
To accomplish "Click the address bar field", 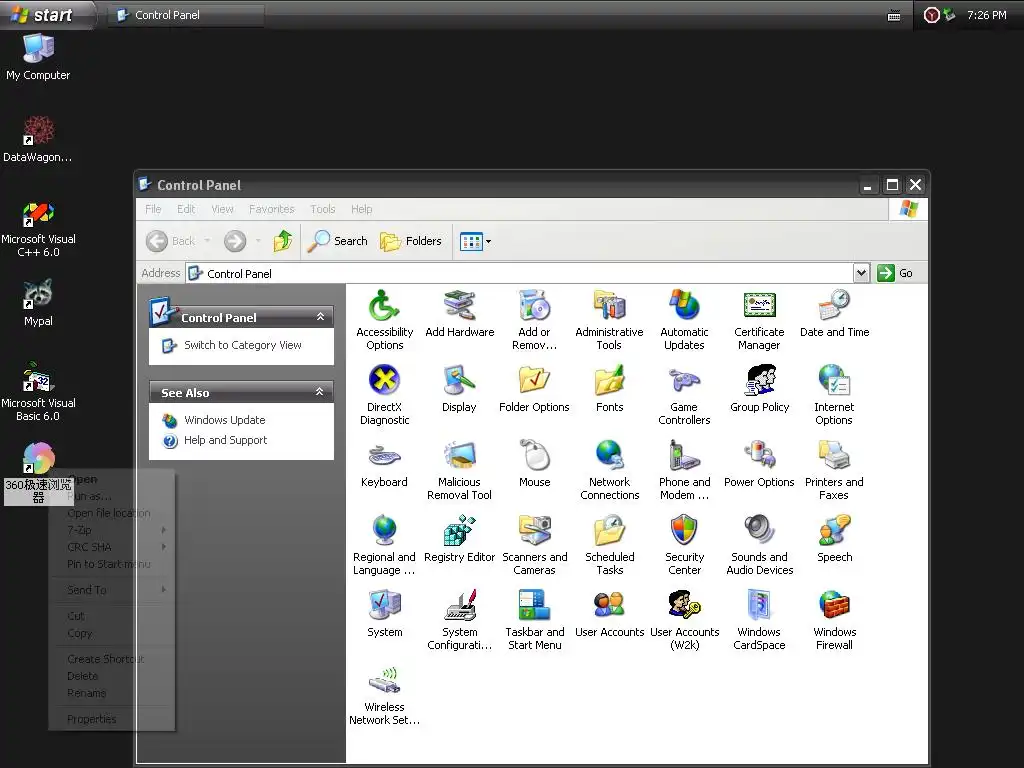I will (520, 273).
